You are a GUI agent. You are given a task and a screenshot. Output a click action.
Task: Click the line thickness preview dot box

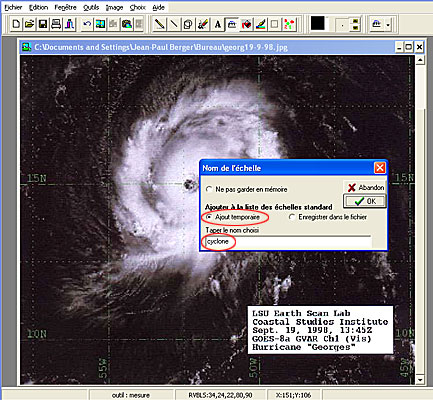click(342, 25)
